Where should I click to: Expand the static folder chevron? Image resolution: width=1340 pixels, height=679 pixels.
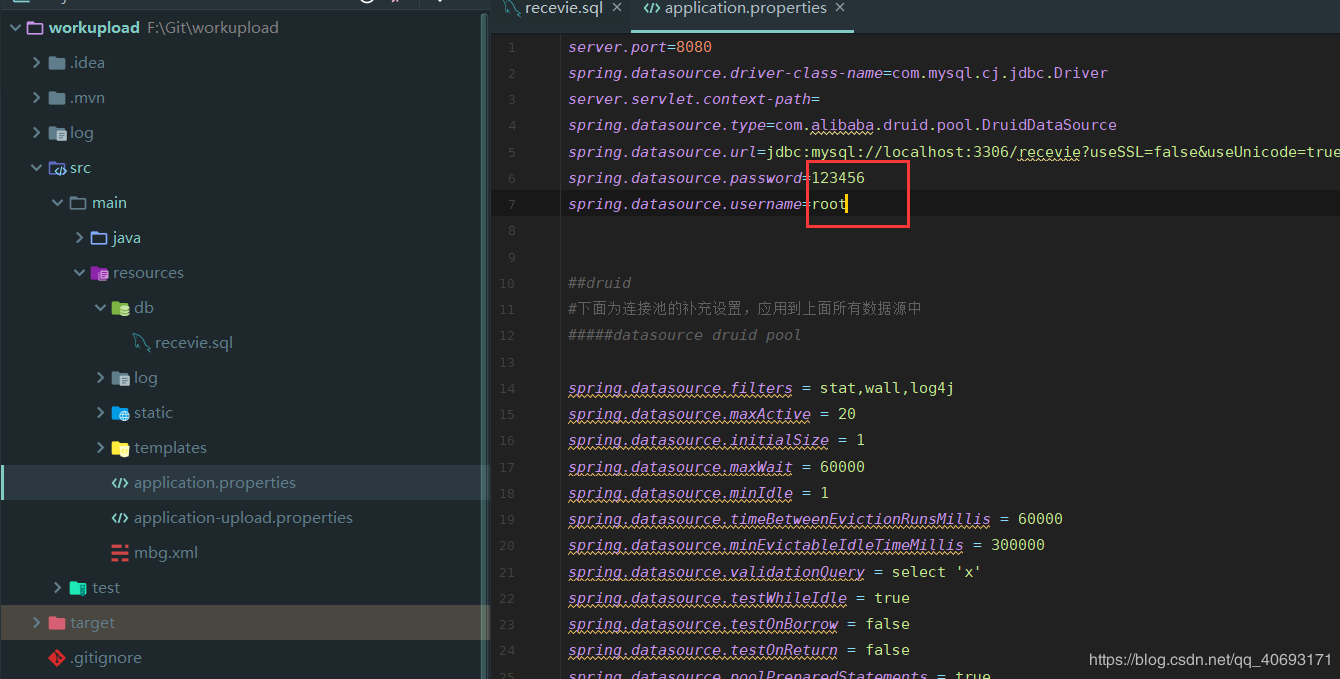[x=100, y=413]
